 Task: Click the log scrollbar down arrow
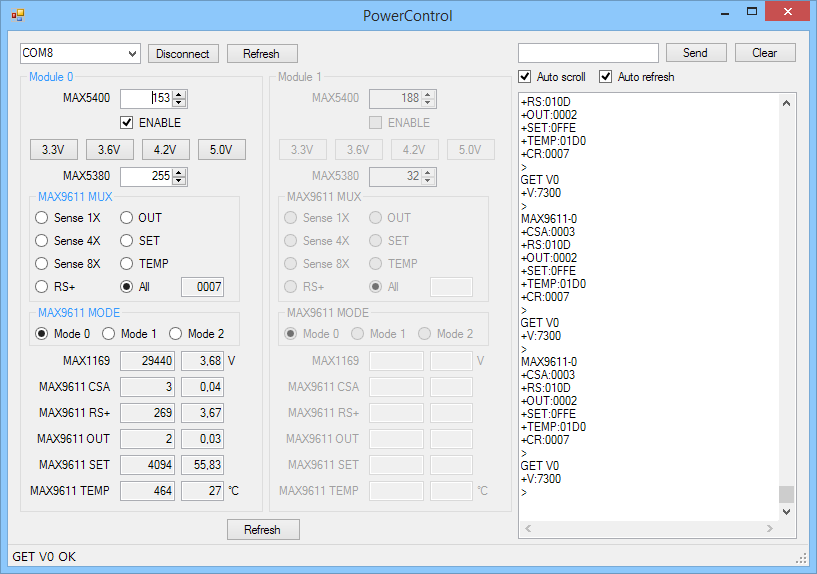(786, 511)
